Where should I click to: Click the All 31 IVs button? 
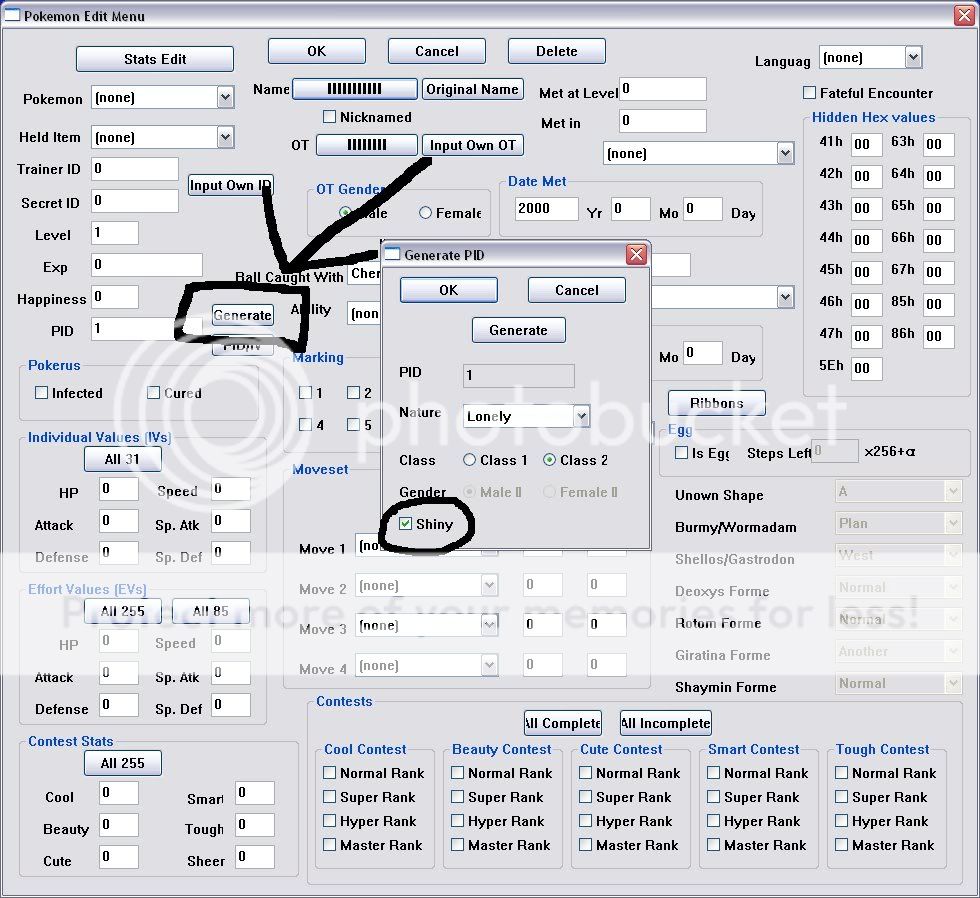[x=122, y=459]
